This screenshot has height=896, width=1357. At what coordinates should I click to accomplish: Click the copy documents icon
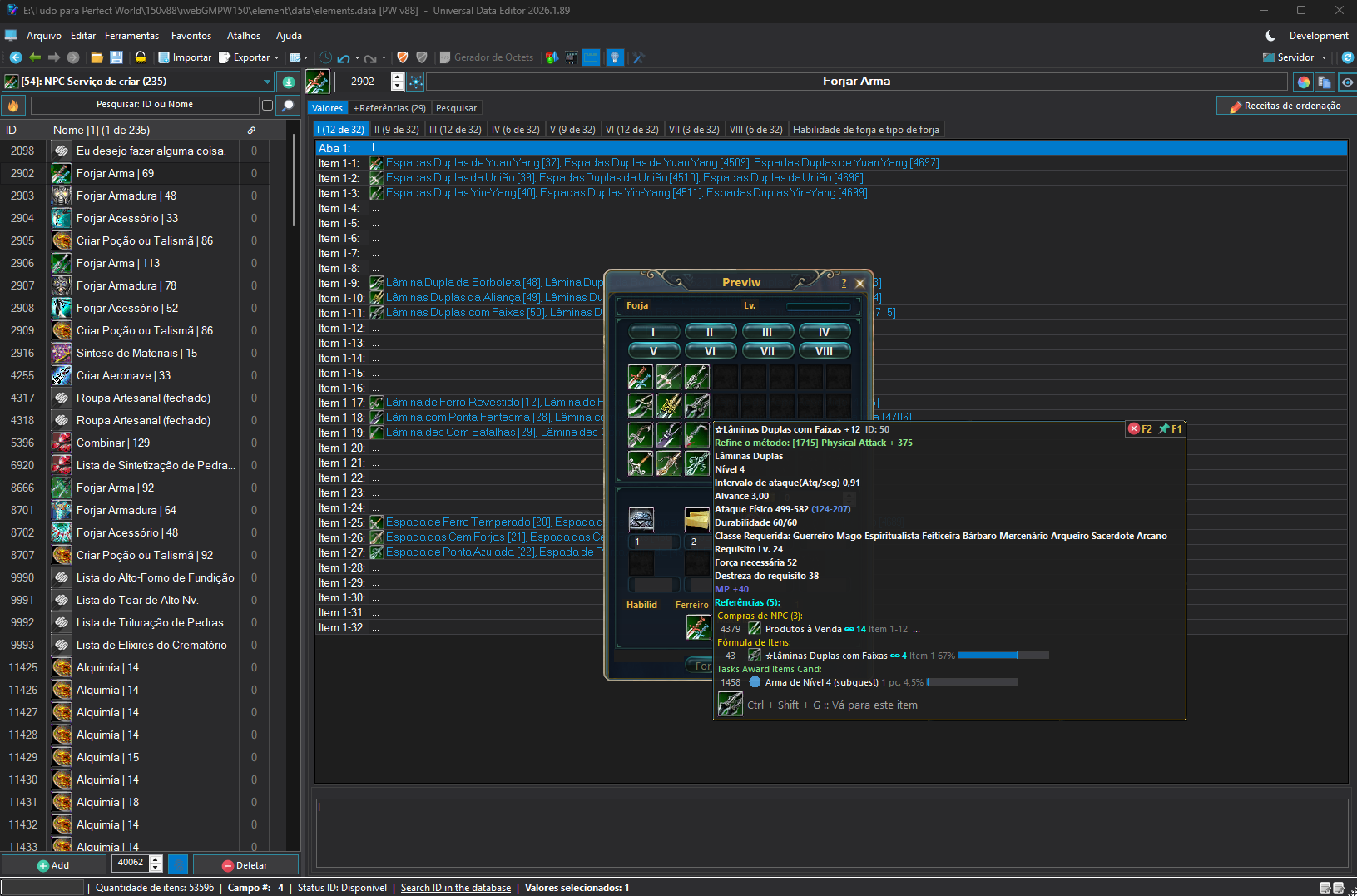point(1325,82)
